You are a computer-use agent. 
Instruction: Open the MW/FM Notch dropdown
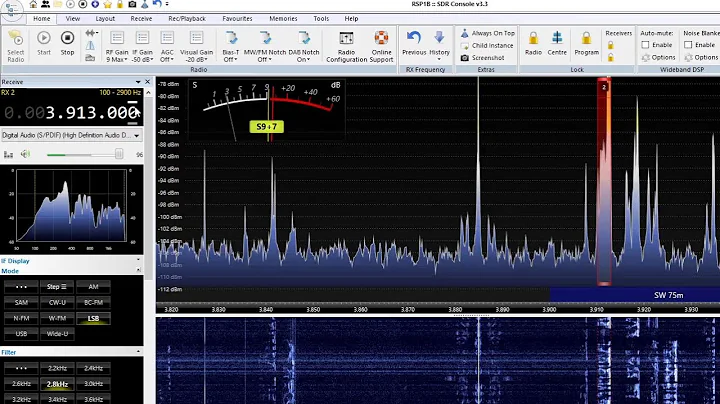click(x=264, y=46)
